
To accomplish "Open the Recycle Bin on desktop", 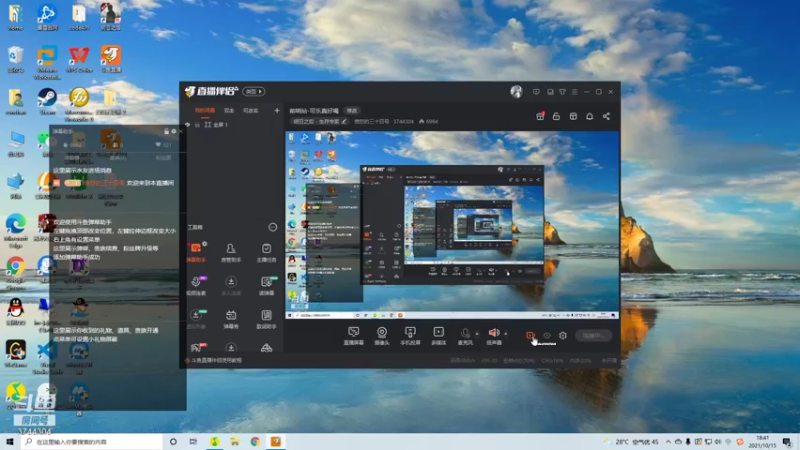I will (x=15, y=59).
